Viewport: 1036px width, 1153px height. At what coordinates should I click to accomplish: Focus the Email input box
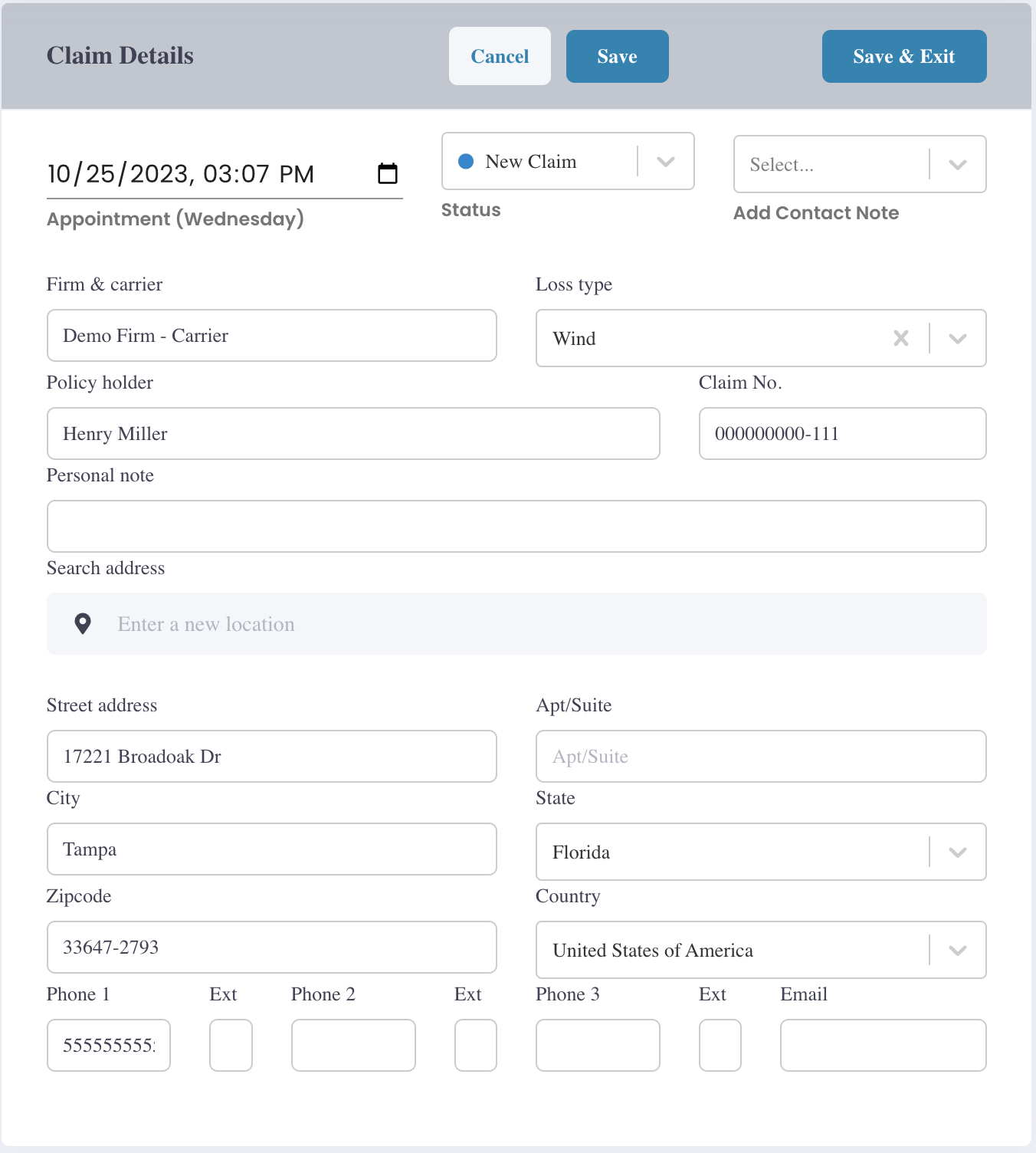tap(884, 1045)
